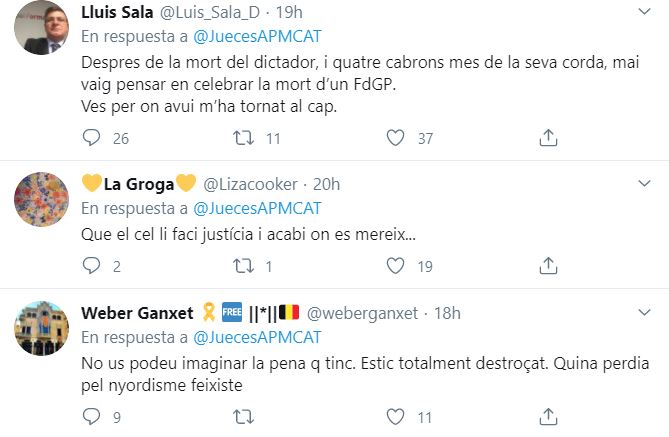Share La Groga's tweet

pos(548,266)
